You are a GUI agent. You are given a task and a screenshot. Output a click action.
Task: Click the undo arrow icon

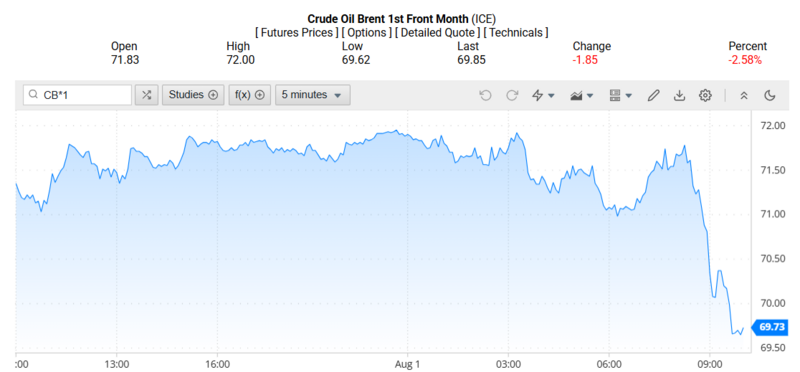(485, 95)
